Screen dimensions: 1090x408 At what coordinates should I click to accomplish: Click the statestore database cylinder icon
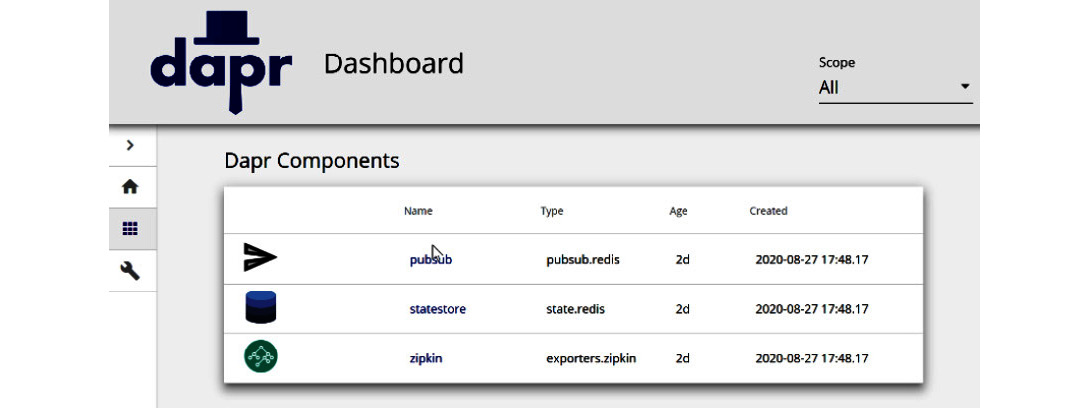tap(261, 307)
